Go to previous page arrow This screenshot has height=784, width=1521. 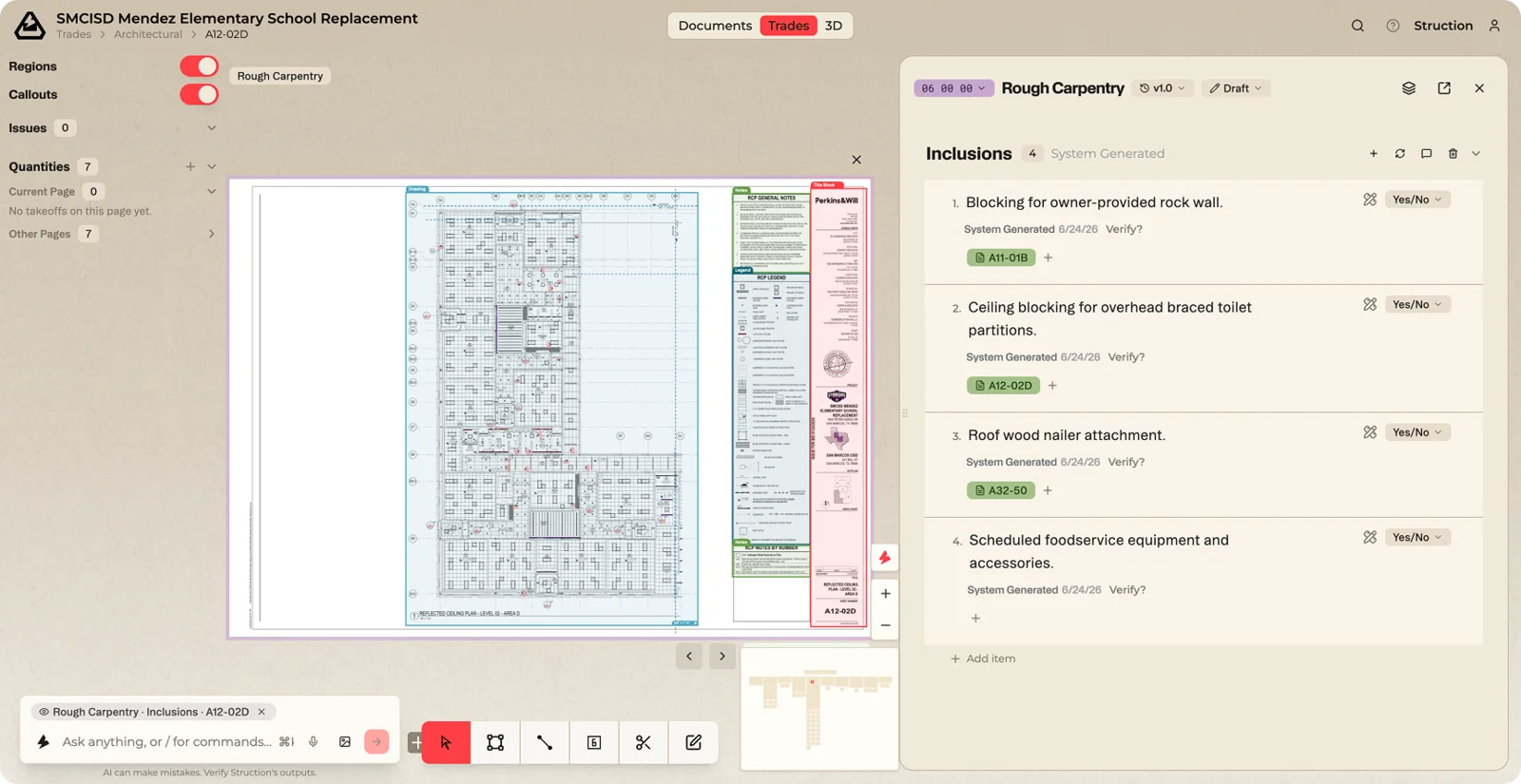click(689, 657)
